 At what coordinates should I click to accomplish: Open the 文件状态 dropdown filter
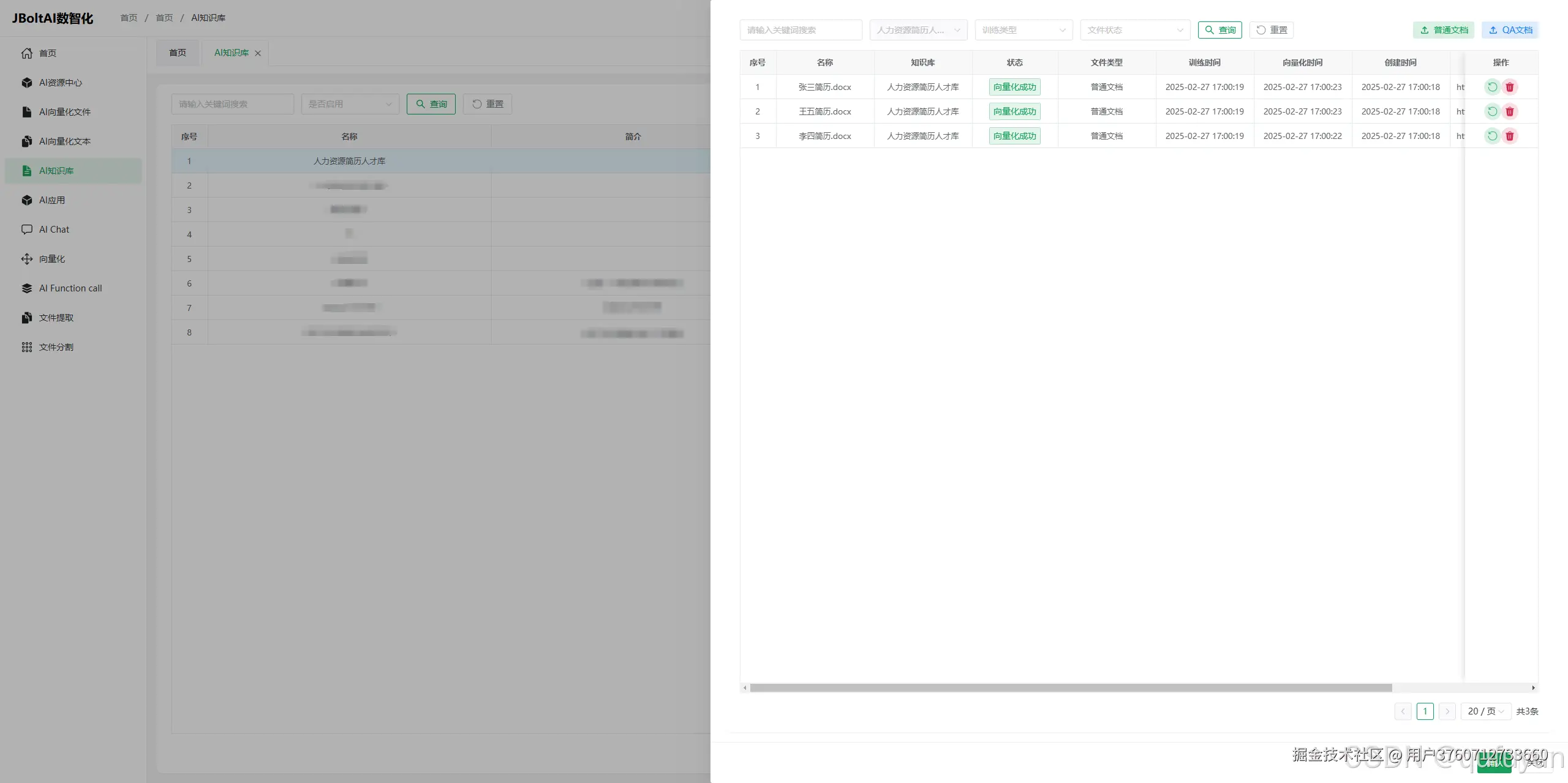point(1134,30)
